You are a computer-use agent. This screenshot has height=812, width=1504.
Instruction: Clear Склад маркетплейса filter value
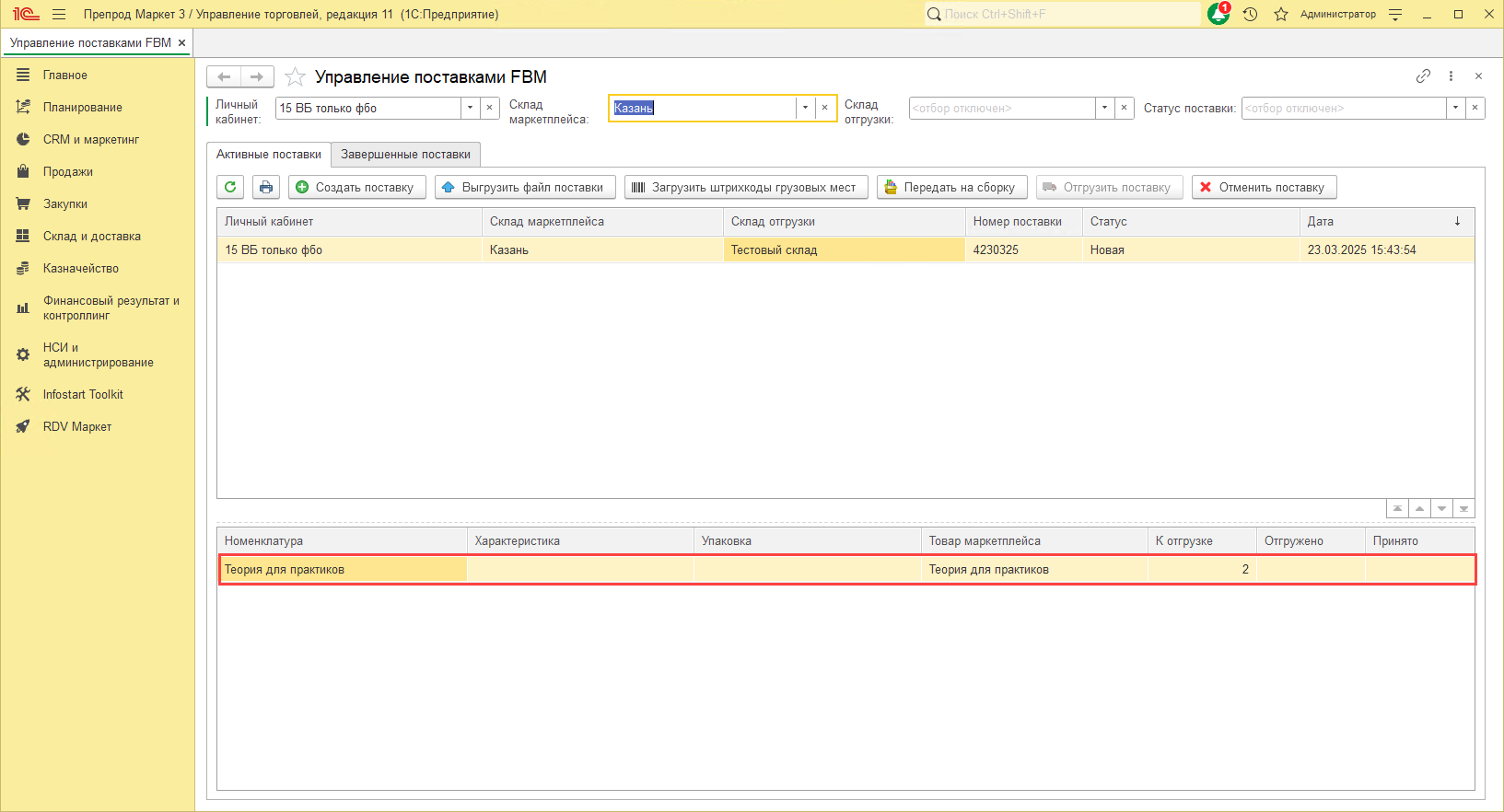(x=825, y=108)
